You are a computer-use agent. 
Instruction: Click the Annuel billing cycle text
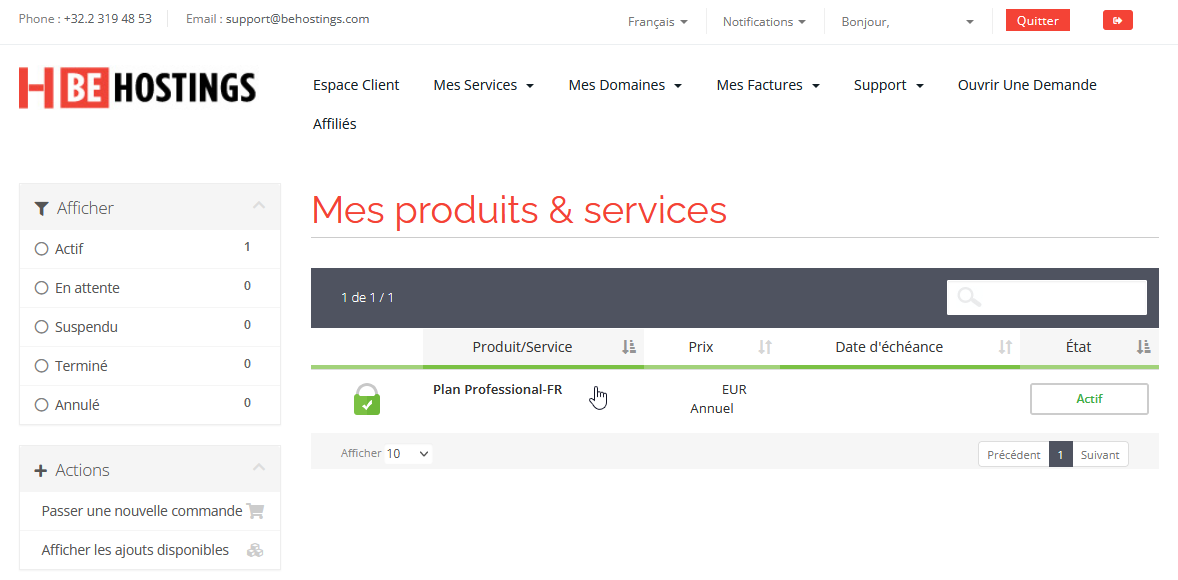click(x=711, y=409)
